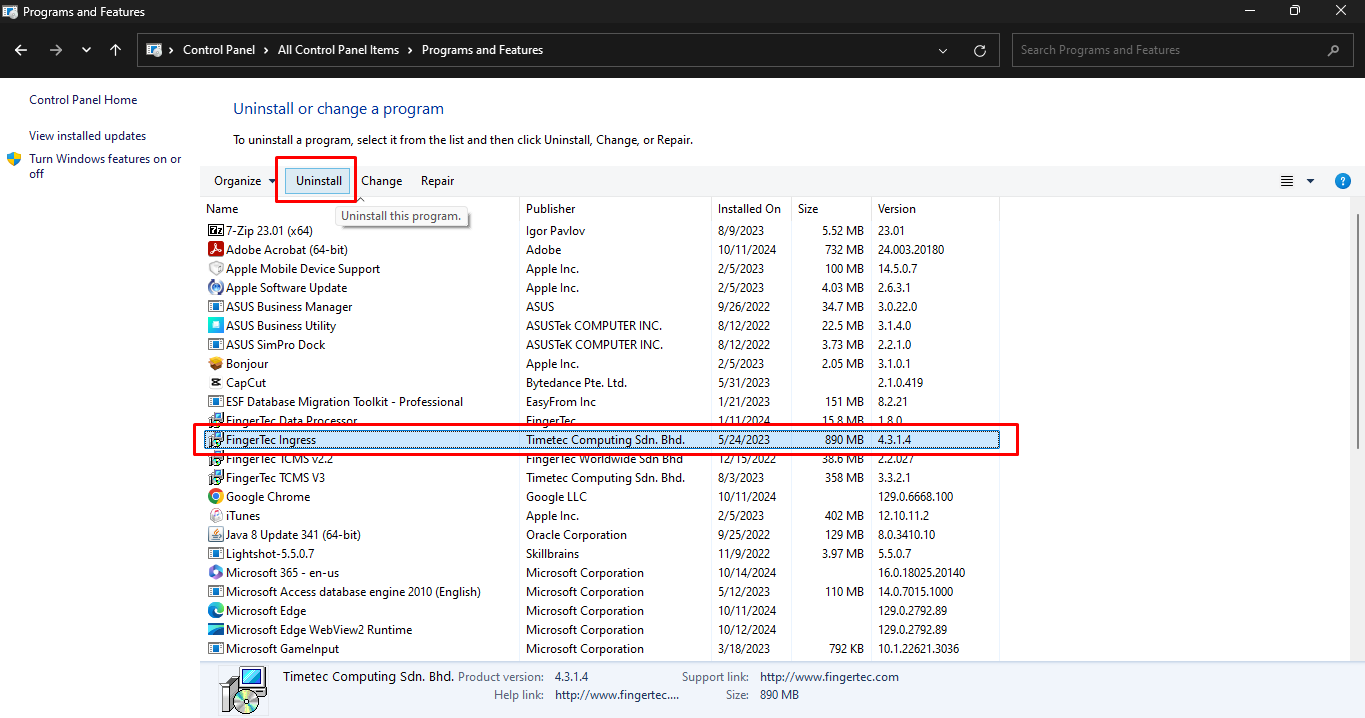Click Oracle Corporation publisher cell
This screenshot has height=718, width=1365.
coord(576,535)
